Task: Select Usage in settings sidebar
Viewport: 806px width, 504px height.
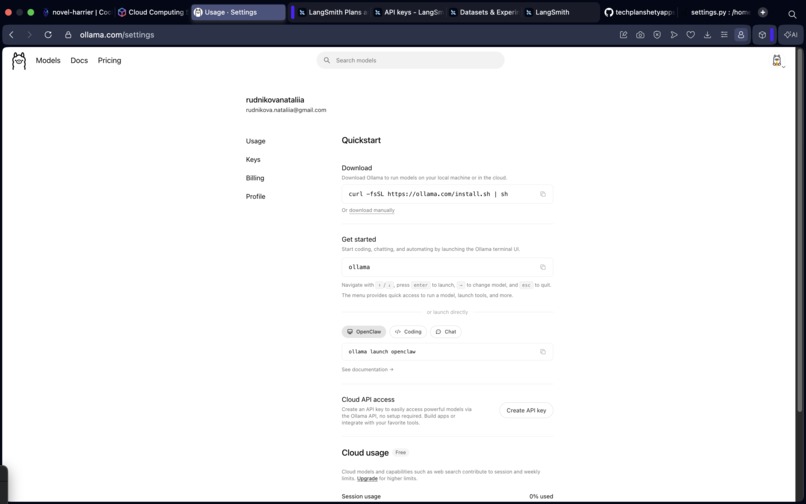Action: (x=255, y=141)
